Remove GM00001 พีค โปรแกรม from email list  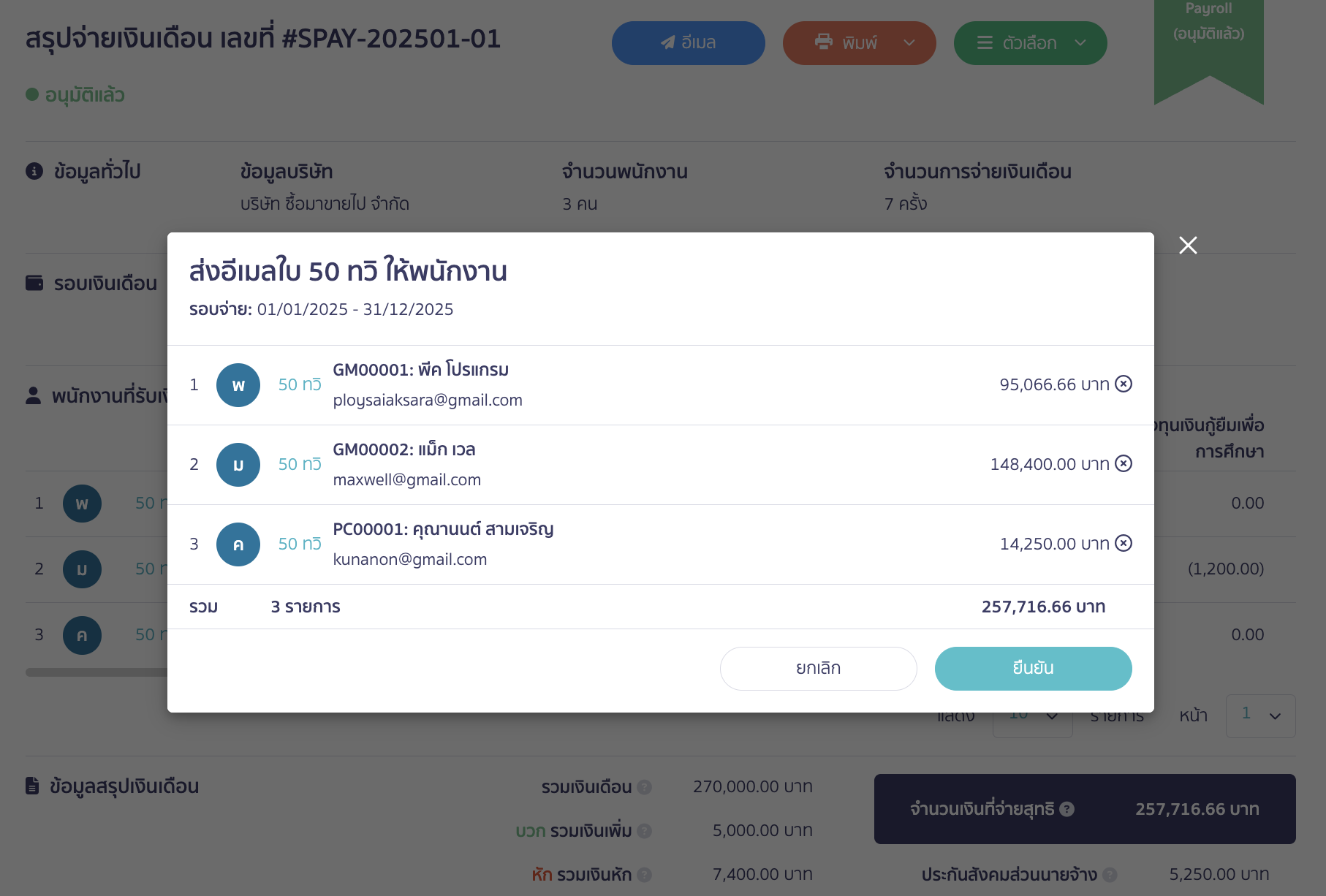tap(1124, 384)
